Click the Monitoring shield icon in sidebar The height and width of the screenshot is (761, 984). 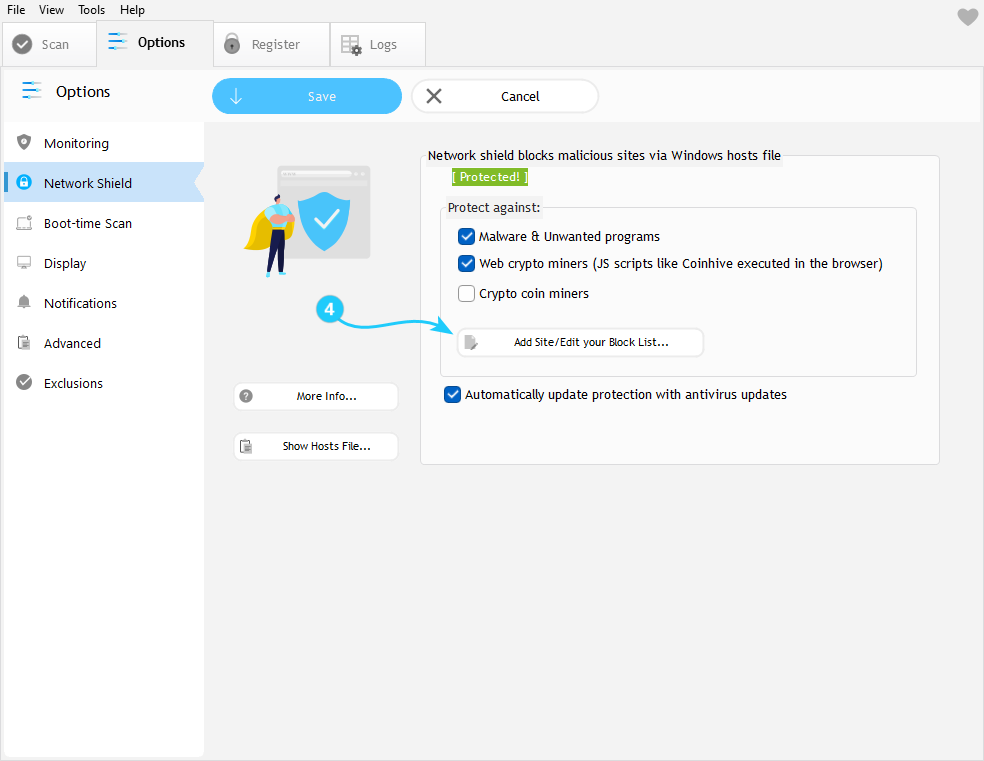pyautogui.click(x=24, y=143)
